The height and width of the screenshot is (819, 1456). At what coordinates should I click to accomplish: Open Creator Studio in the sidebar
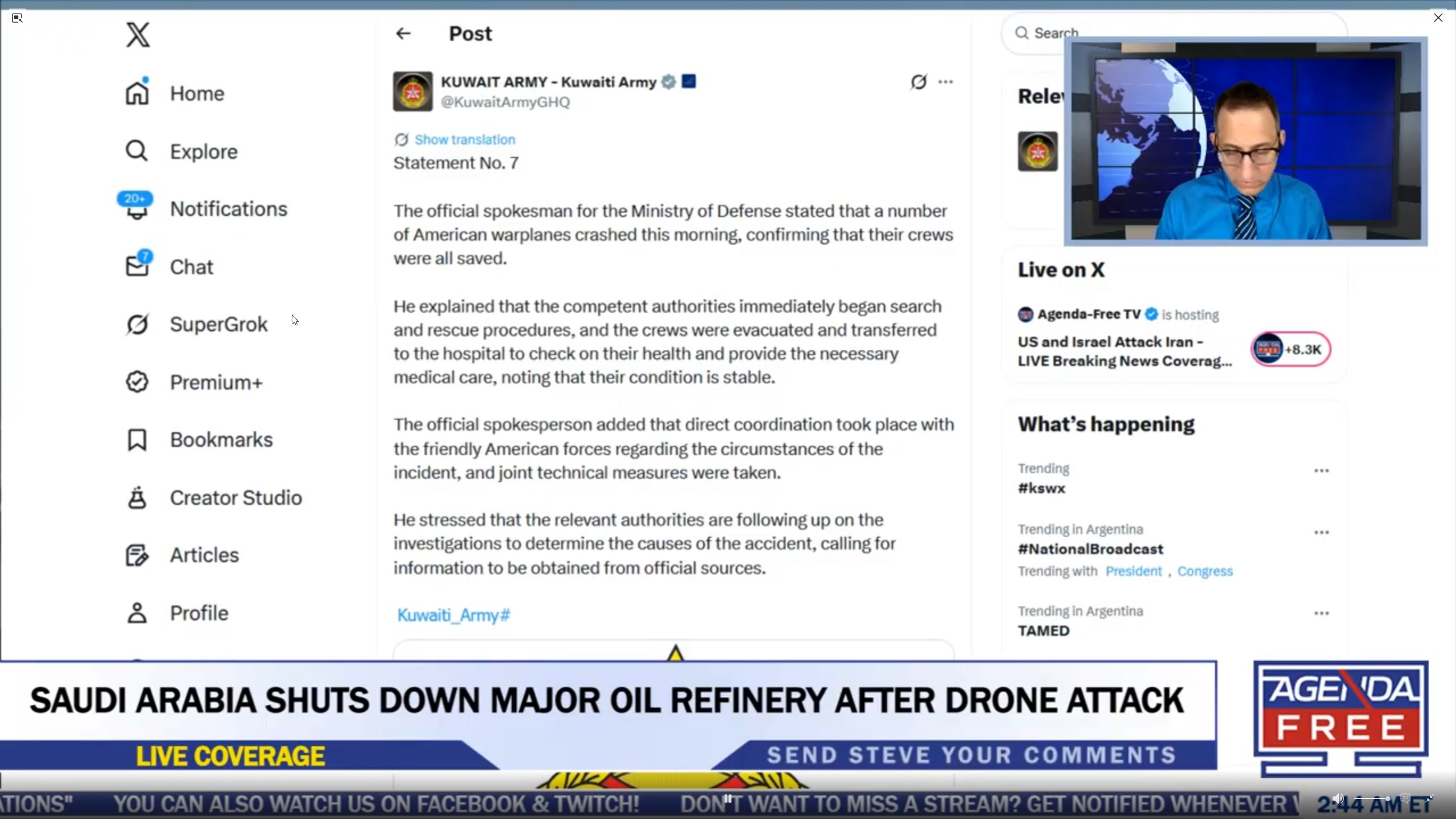(x=235, y=498)
